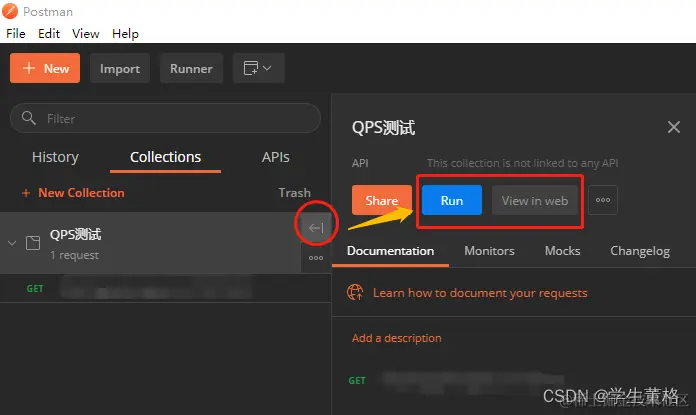
Task: Switch to the History tab
Action: tap(55, 157)
